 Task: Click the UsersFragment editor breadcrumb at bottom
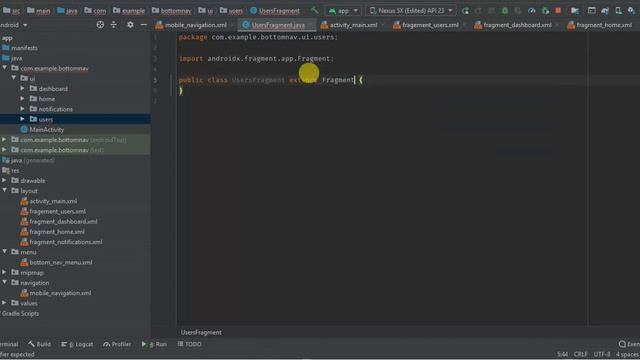201,332
